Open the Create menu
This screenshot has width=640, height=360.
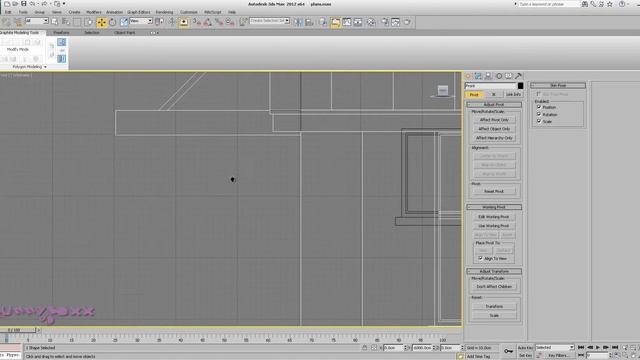click(74, 12)
